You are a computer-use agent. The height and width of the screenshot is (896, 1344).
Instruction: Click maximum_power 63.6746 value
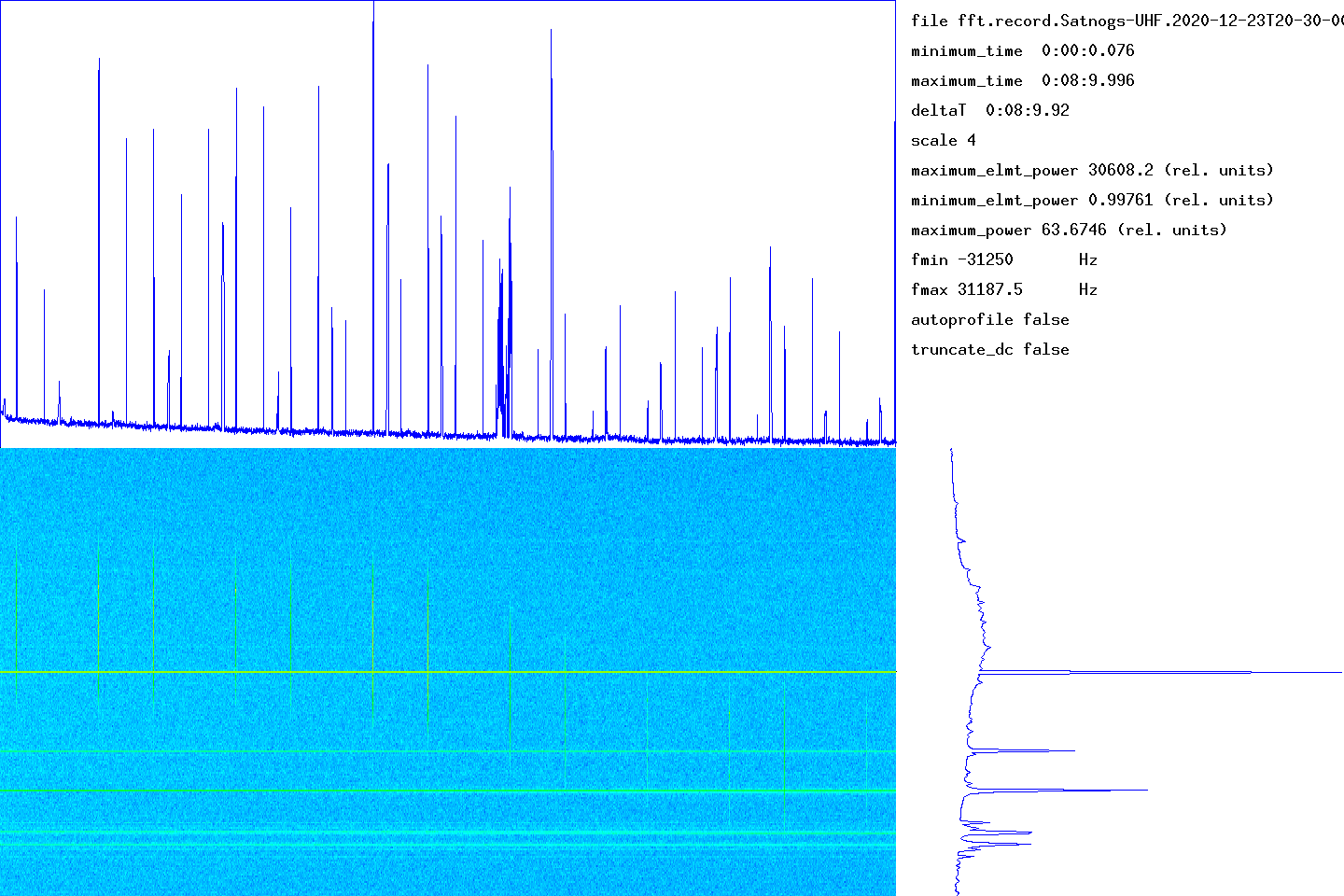(x=1070, y=230)
